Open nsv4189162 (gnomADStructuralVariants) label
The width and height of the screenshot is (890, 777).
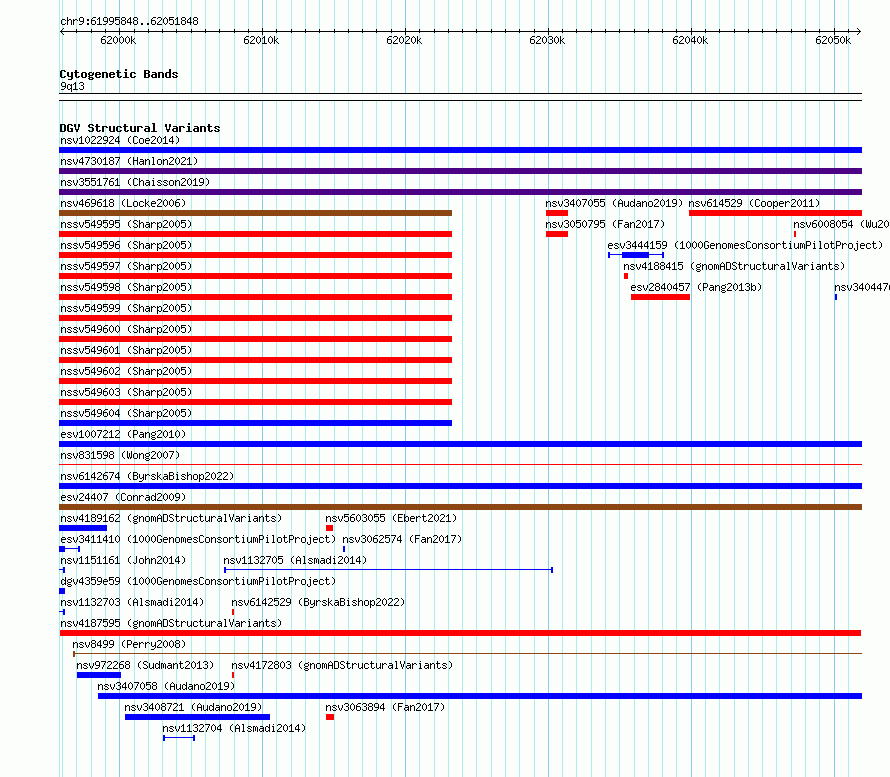click(x=171, y=518)
